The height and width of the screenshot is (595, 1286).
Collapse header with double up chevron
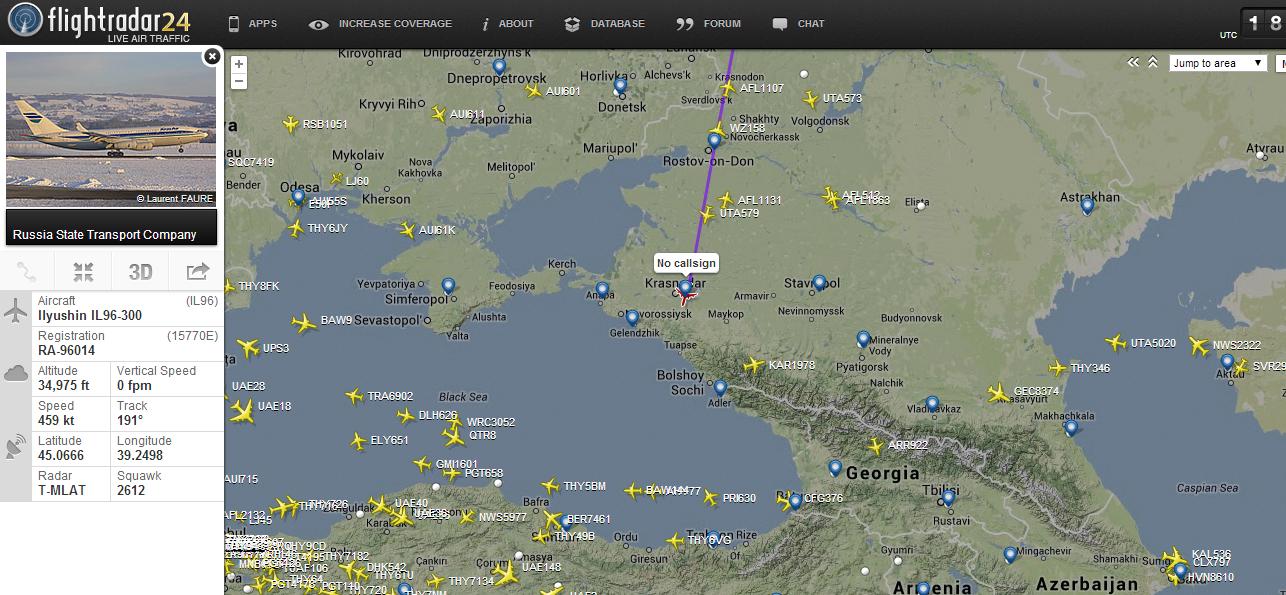(x=1152, y=63)
